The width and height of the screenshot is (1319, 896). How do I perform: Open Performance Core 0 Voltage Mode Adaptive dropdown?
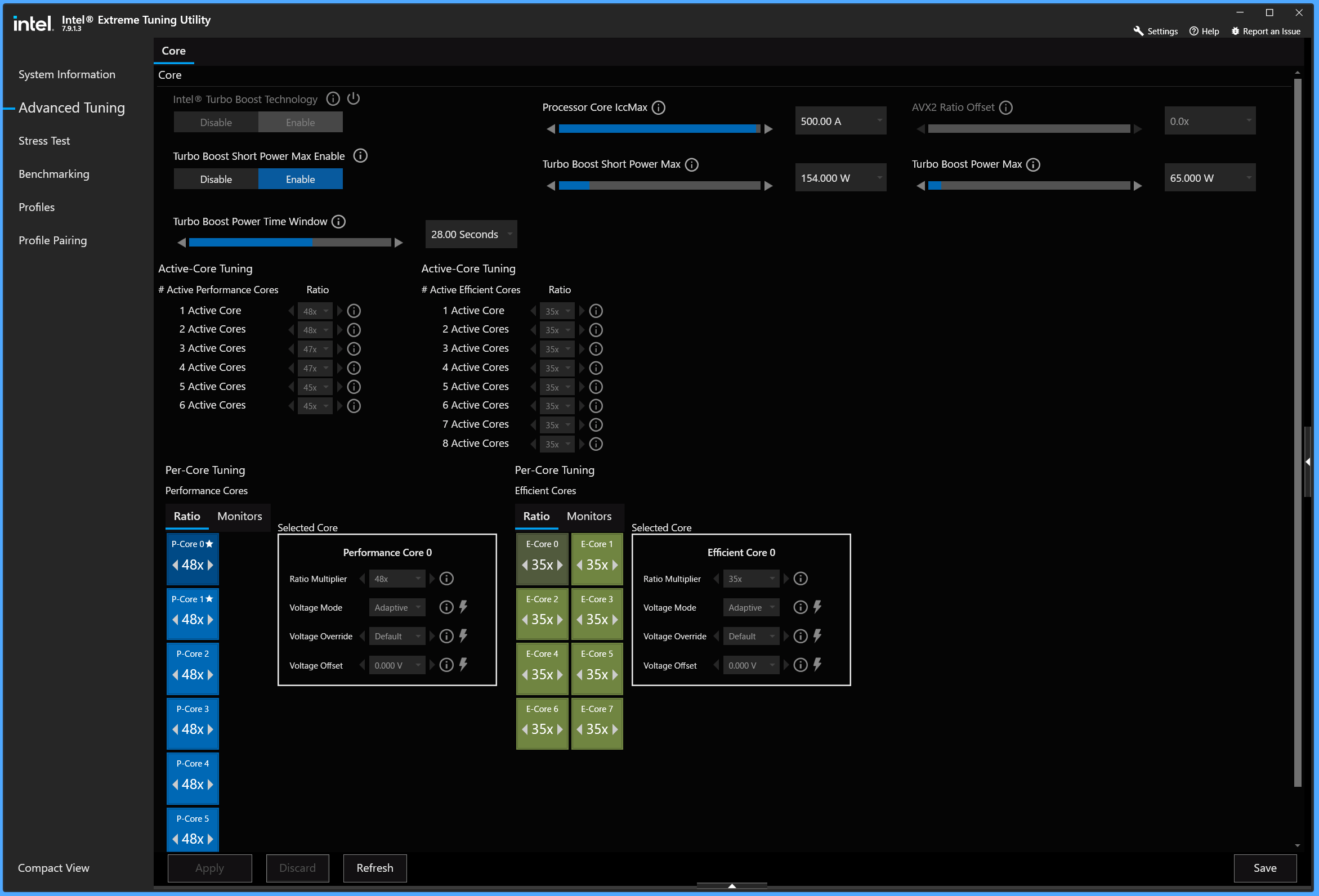point(397,608)
